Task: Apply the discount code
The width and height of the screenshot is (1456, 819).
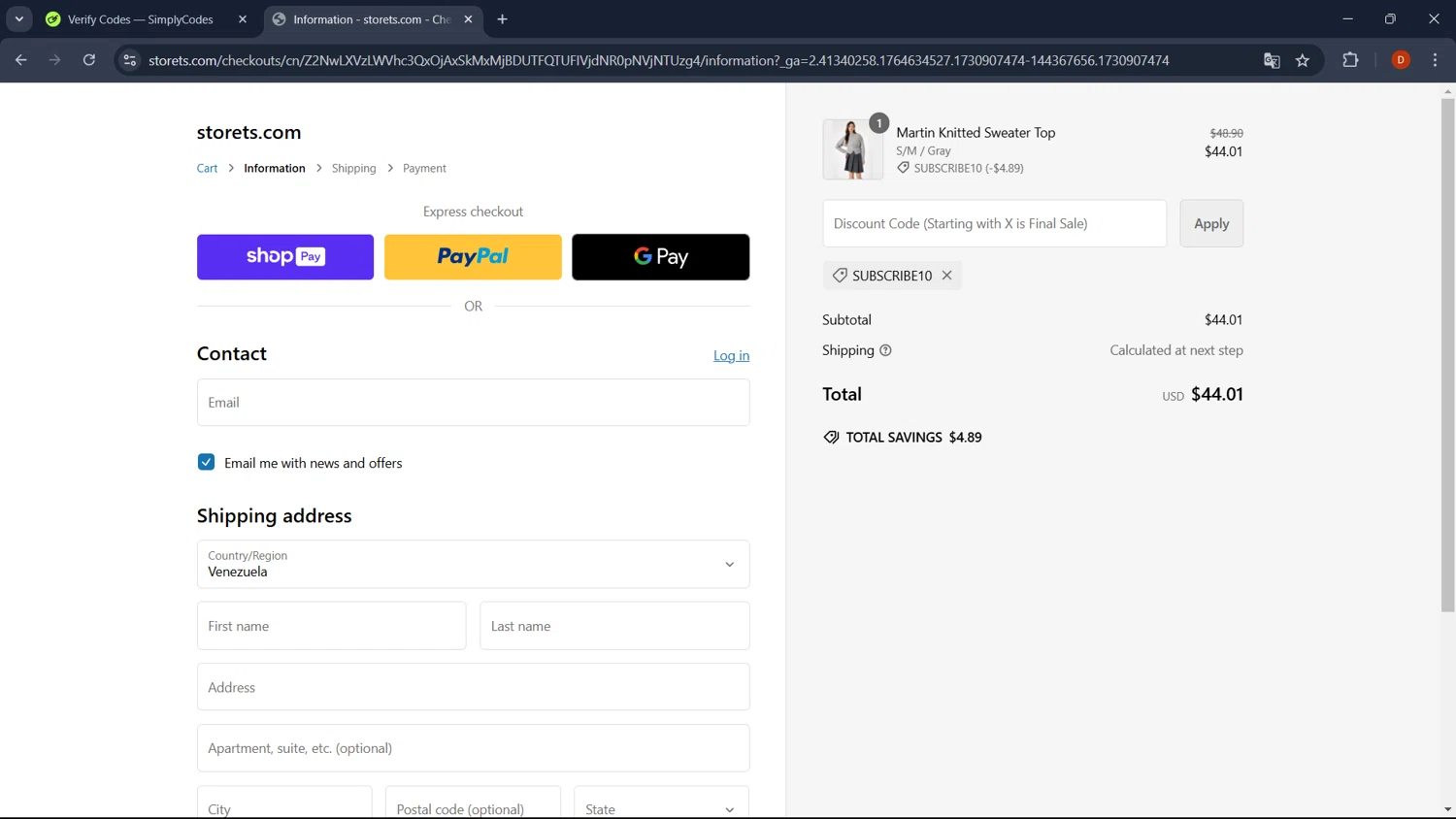Action: [x=1211, y=223]
